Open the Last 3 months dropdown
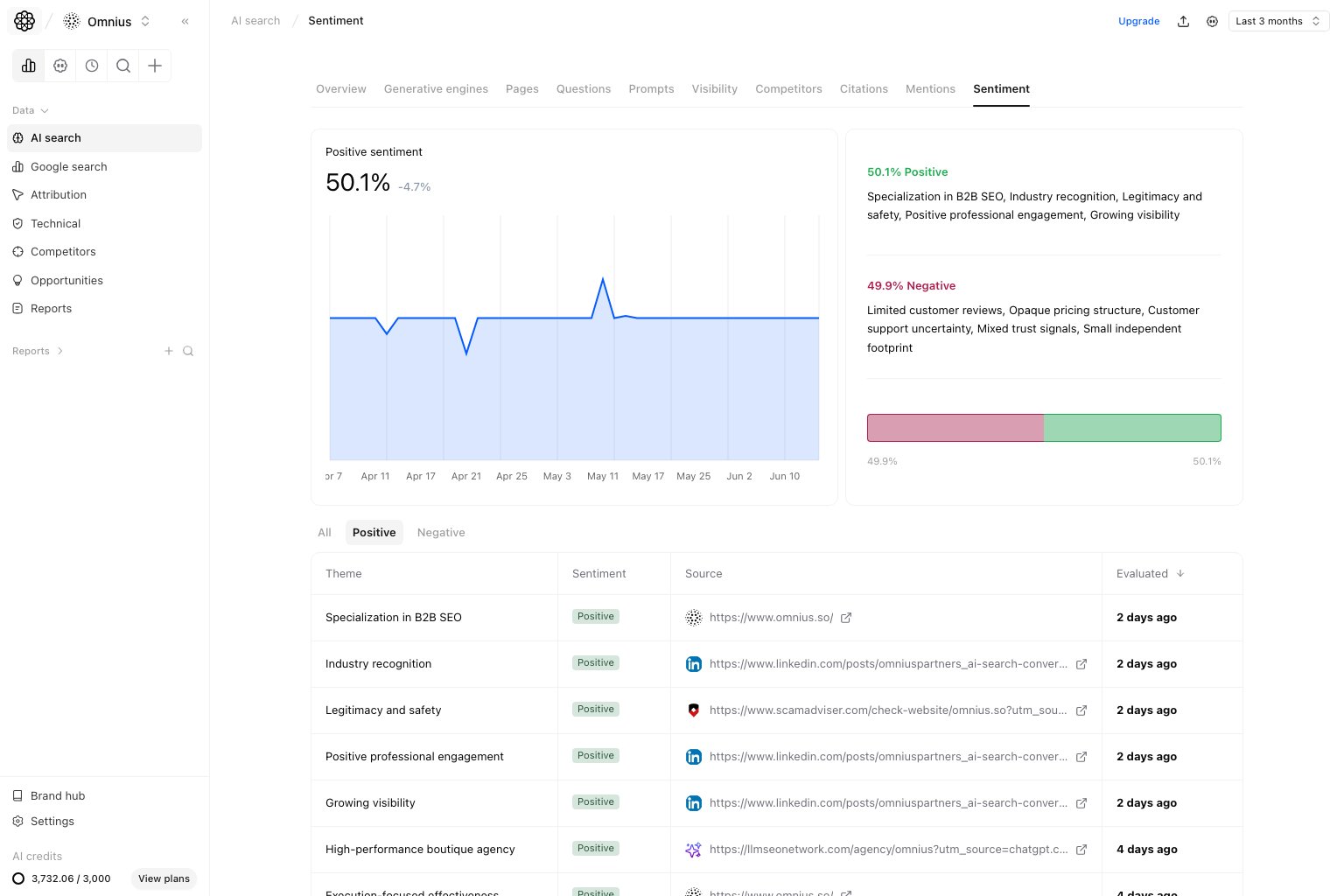This screenshot has height=896, width=1344. pyautogui.click(x=1278, y=21)
